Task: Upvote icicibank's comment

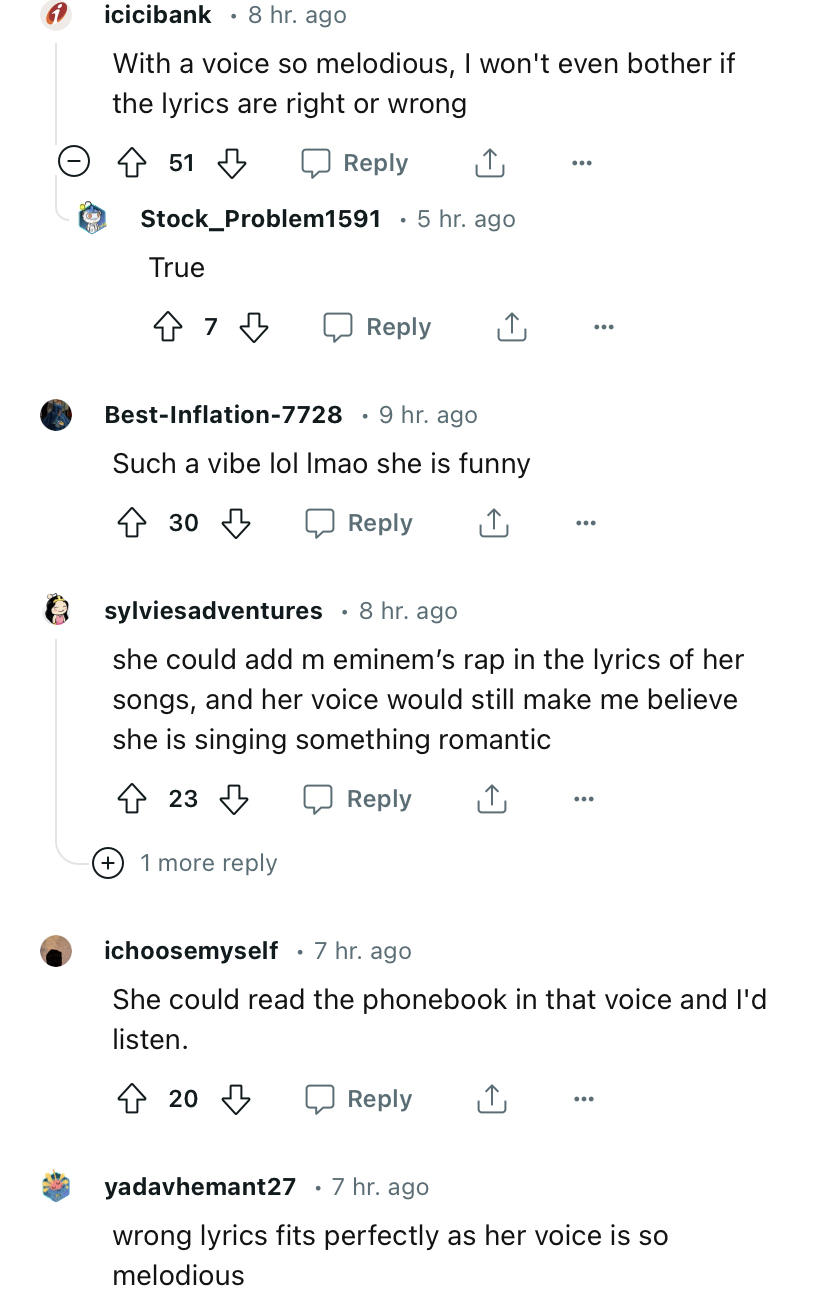Action: [133, 163]
